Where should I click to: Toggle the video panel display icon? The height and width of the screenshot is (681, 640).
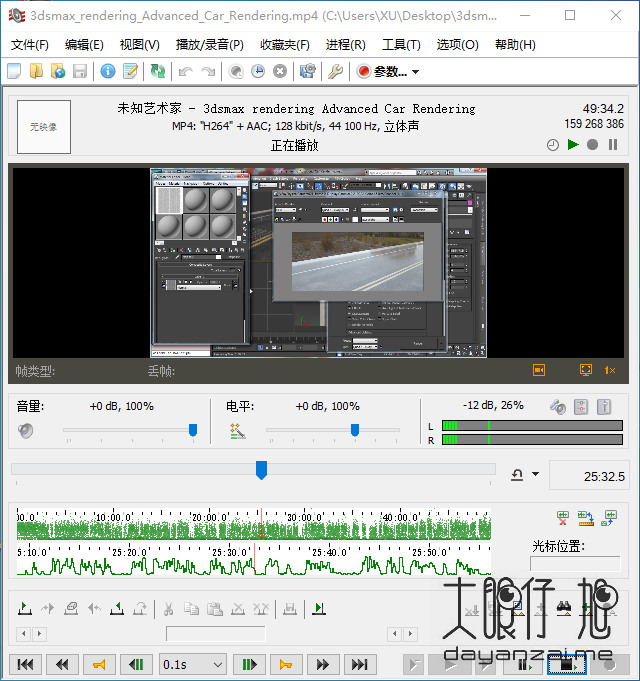click(x=539, y=370)
